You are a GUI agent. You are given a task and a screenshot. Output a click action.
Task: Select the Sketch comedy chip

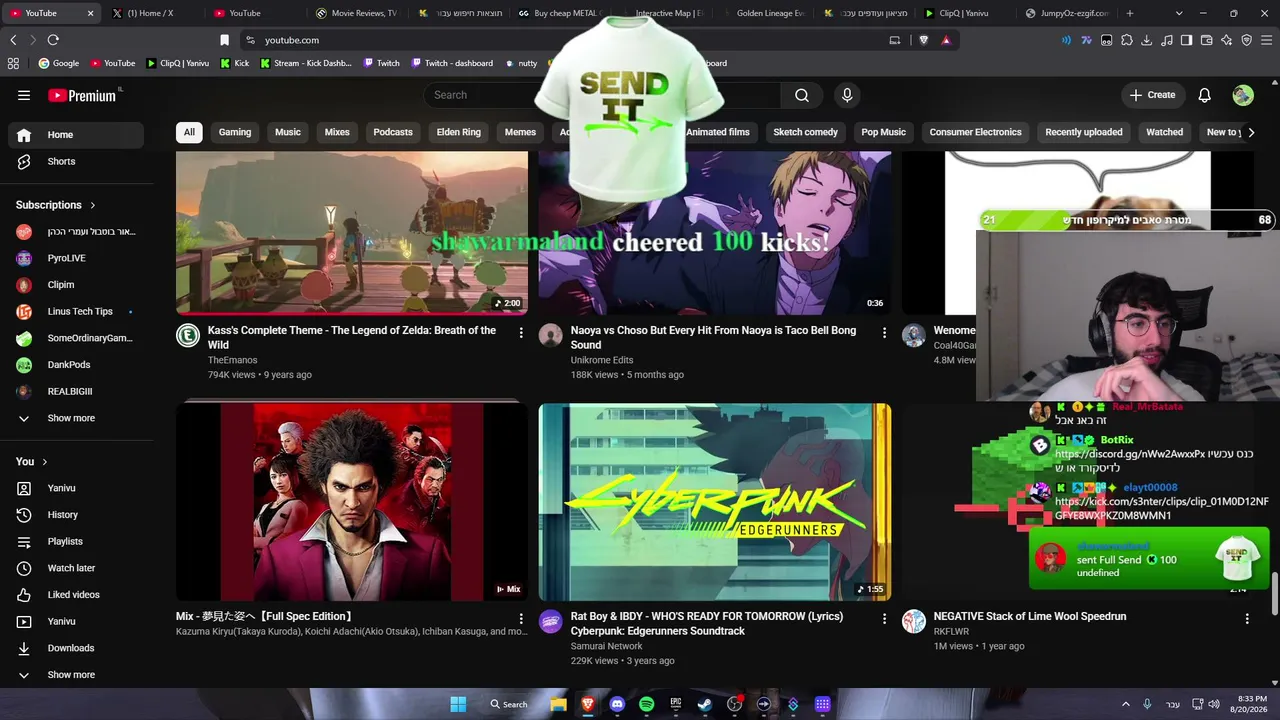(x=805, y=132)
